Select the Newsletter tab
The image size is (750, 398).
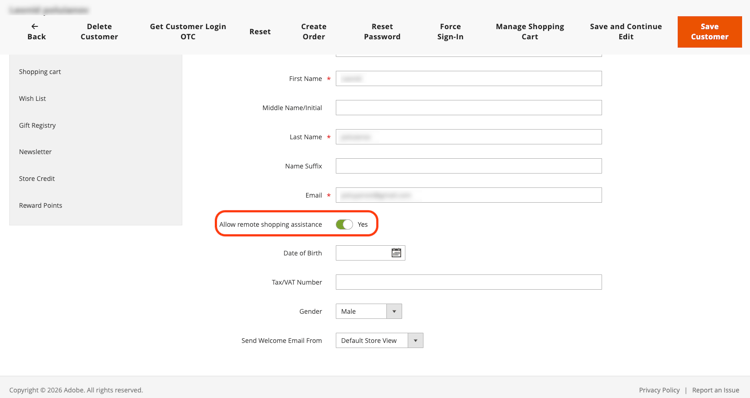[35, 152]
